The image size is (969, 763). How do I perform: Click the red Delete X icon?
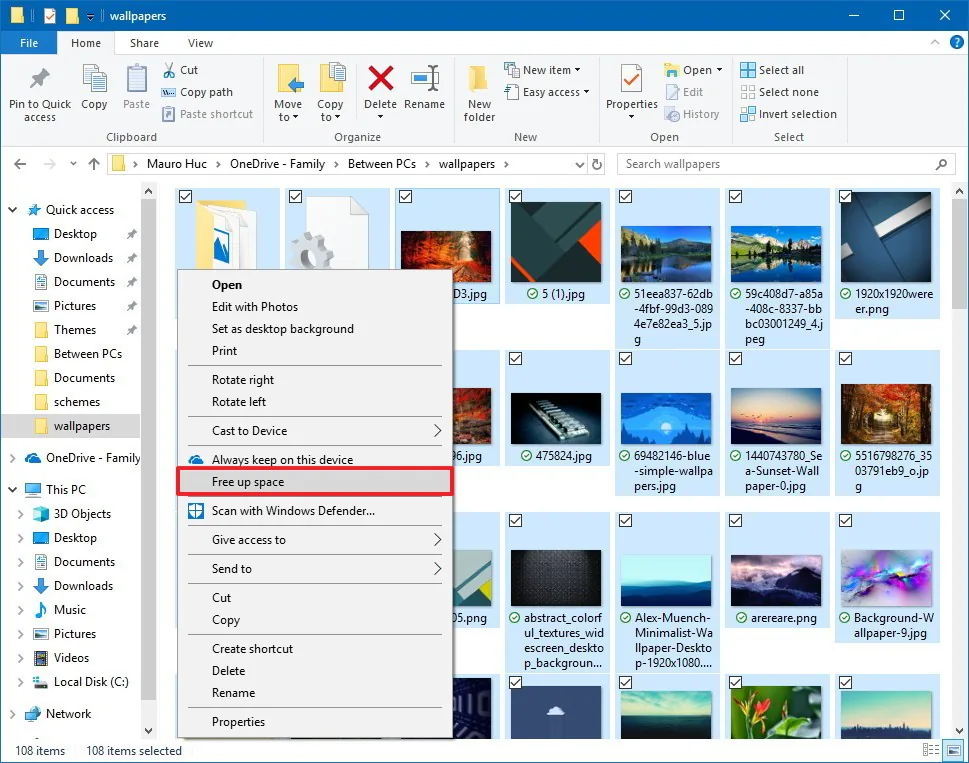[x=381, y=78]
